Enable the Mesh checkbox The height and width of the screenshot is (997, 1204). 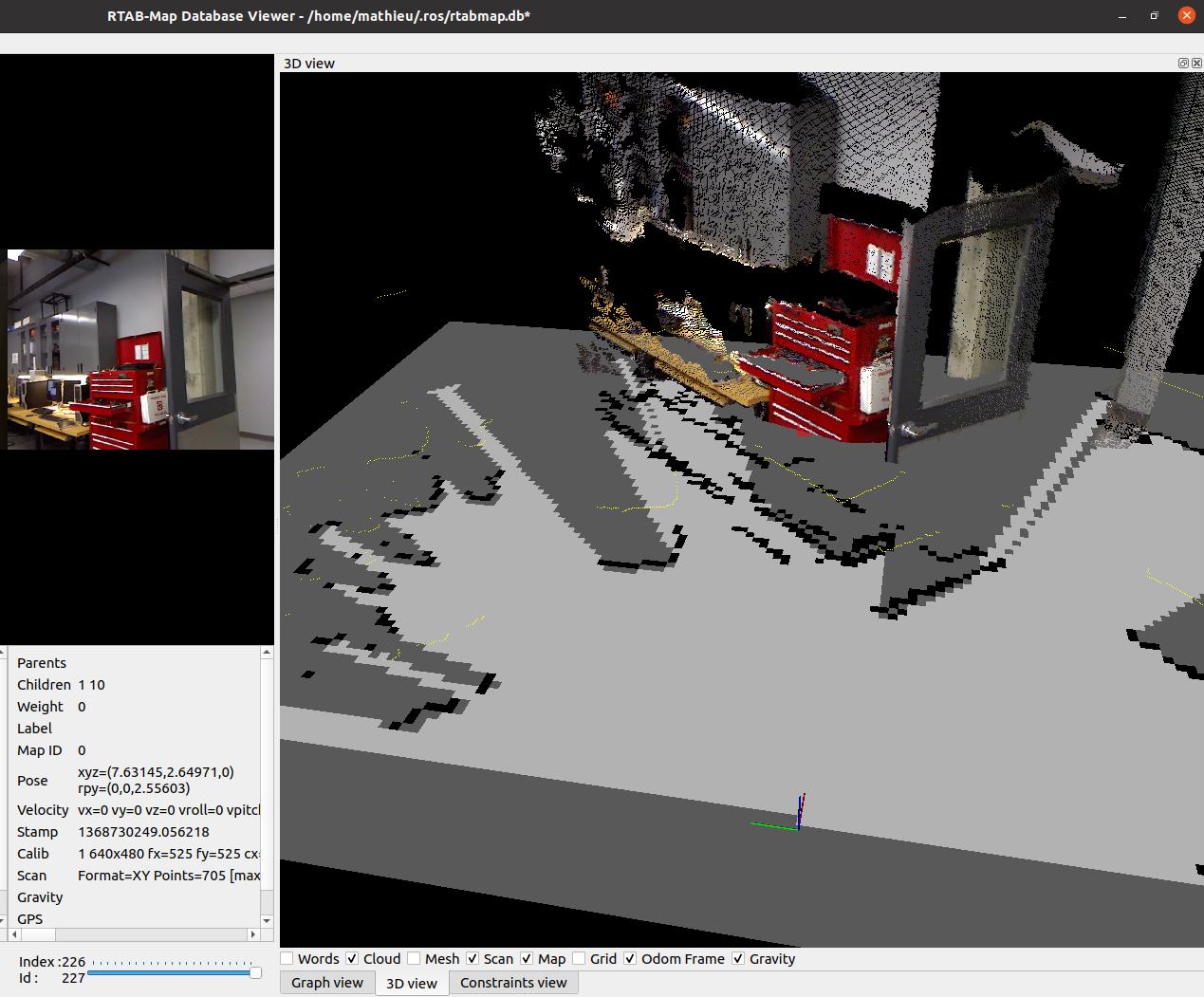(414, 959)
